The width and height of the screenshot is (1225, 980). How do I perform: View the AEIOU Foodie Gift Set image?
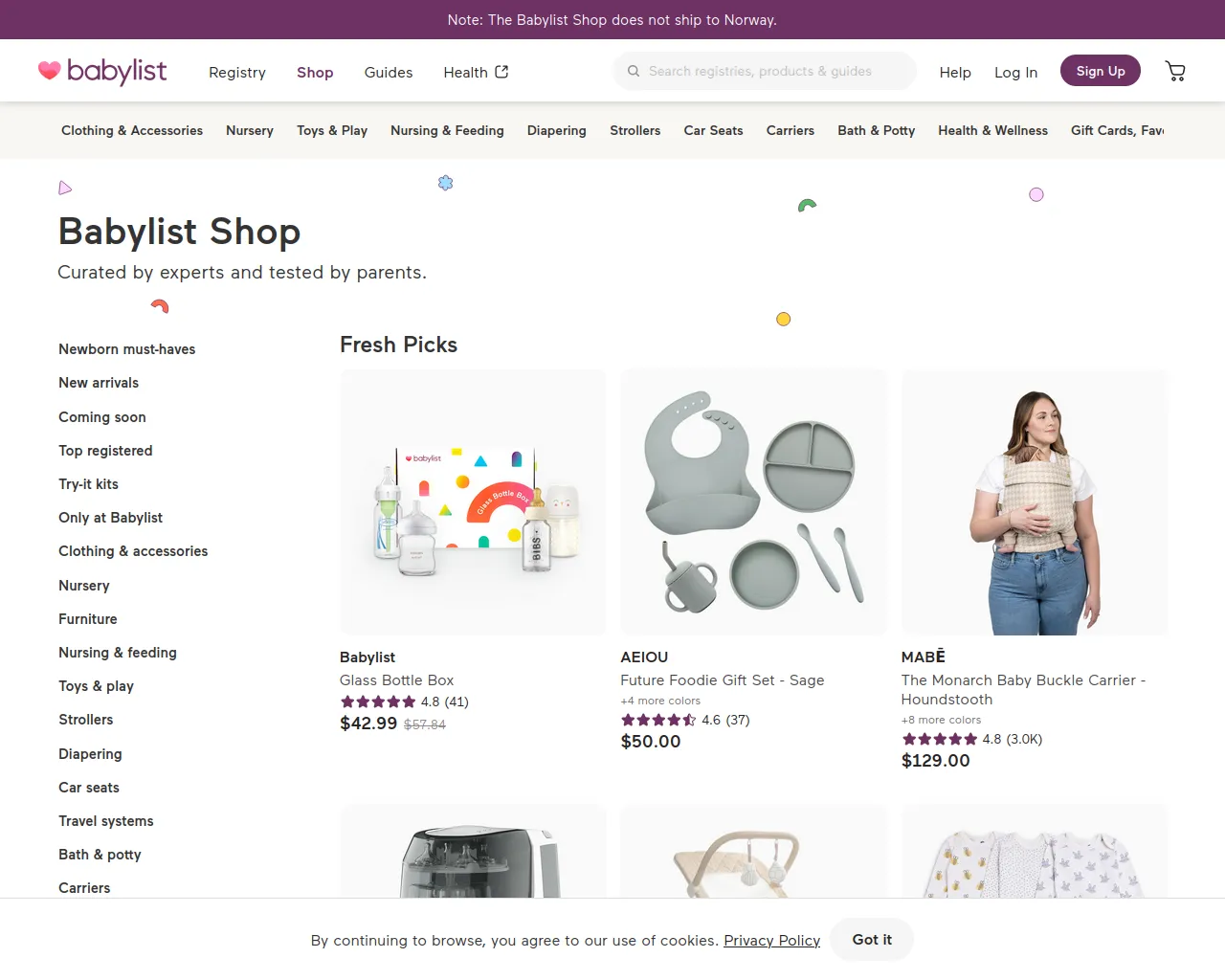[x=753, y=502]
